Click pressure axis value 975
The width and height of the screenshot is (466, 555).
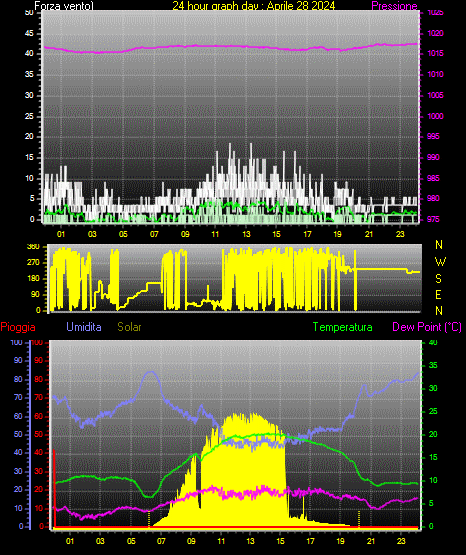(433, 219)
